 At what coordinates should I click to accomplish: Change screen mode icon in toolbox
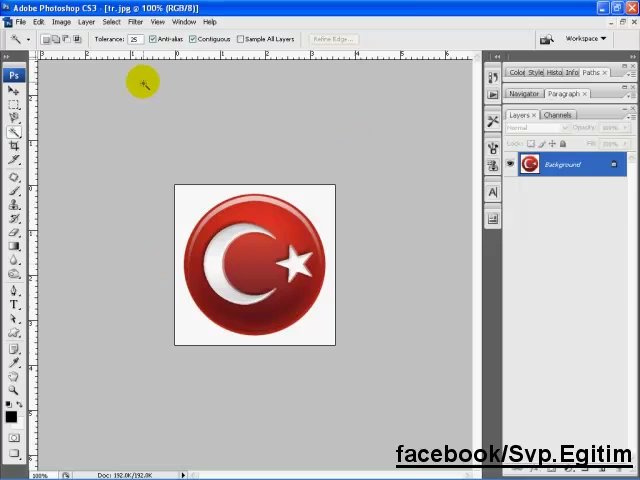click(x=13, y=453)
